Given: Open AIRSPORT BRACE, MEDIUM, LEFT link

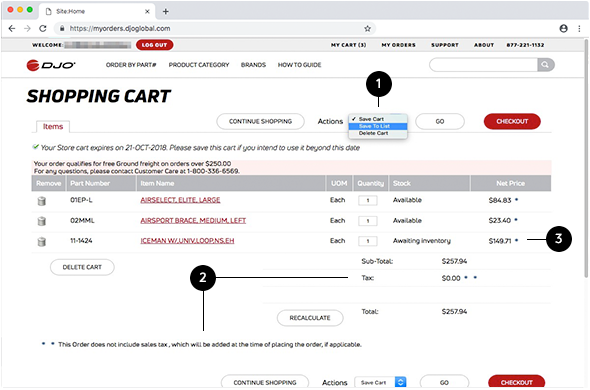Looking at the screenshot, I should click(193, 220).
